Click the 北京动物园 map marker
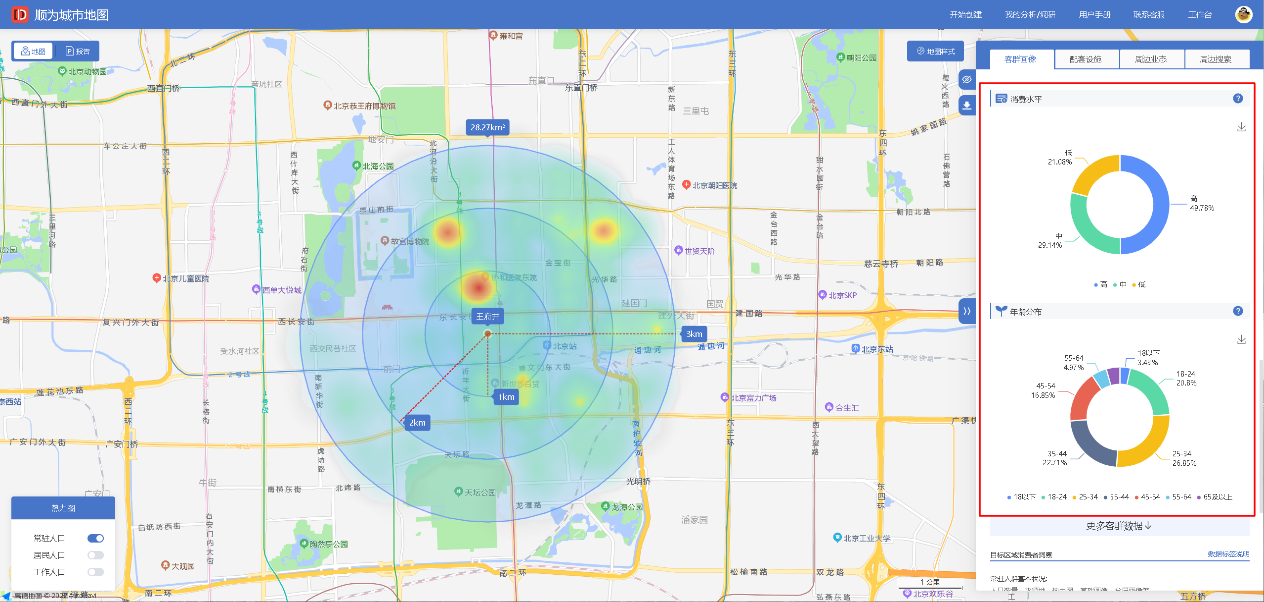1264x602 pixels. click(82, 72)
